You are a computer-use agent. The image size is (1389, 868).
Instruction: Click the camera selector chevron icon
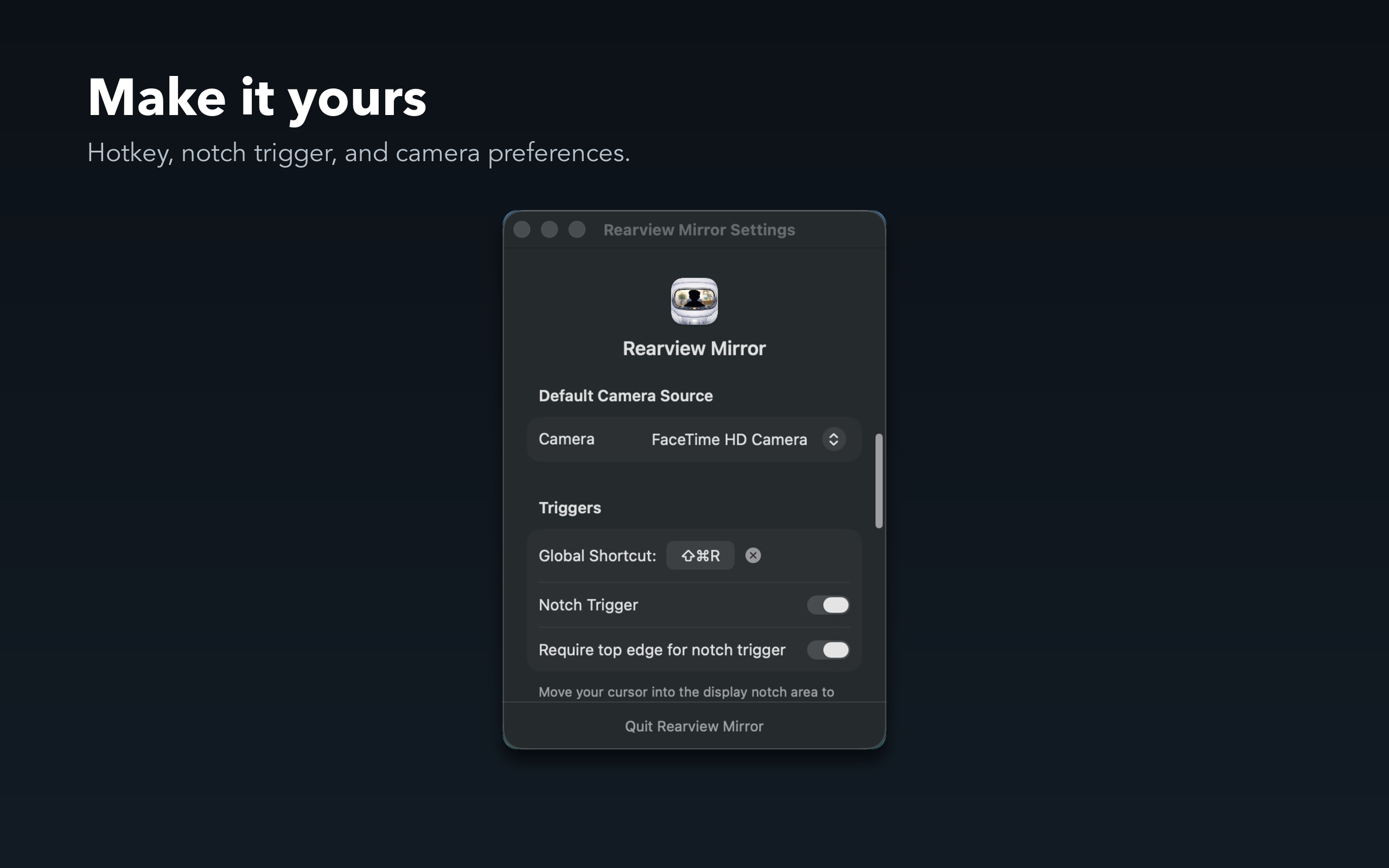[x=834, y=439]
